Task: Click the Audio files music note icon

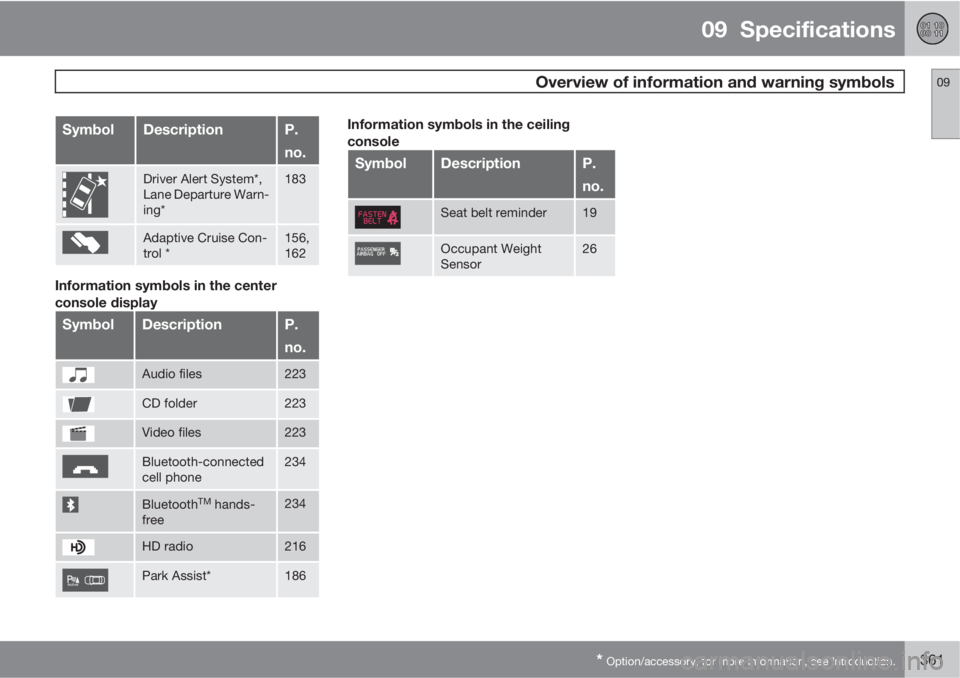Action: [x=78, y=375]
